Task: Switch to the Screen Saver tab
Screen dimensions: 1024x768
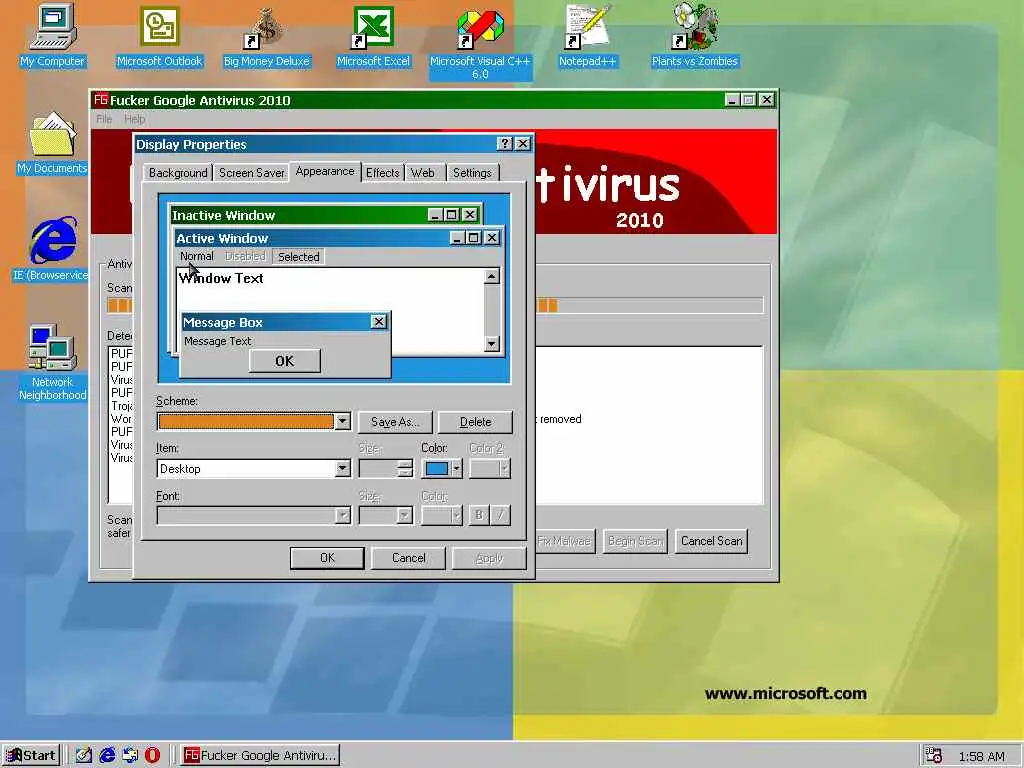Action: coord(251,172)
